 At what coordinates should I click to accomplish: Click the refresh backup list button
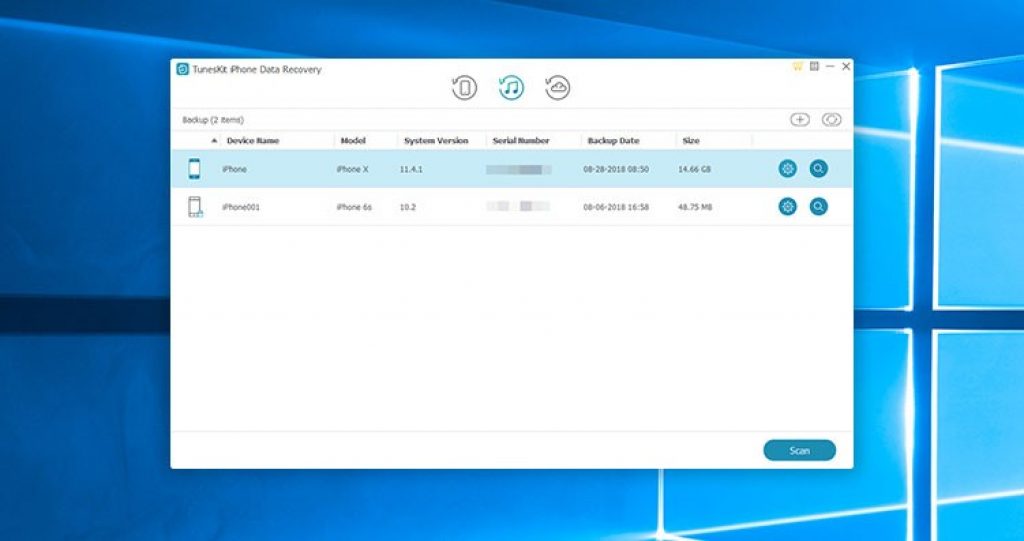[831, 120]
